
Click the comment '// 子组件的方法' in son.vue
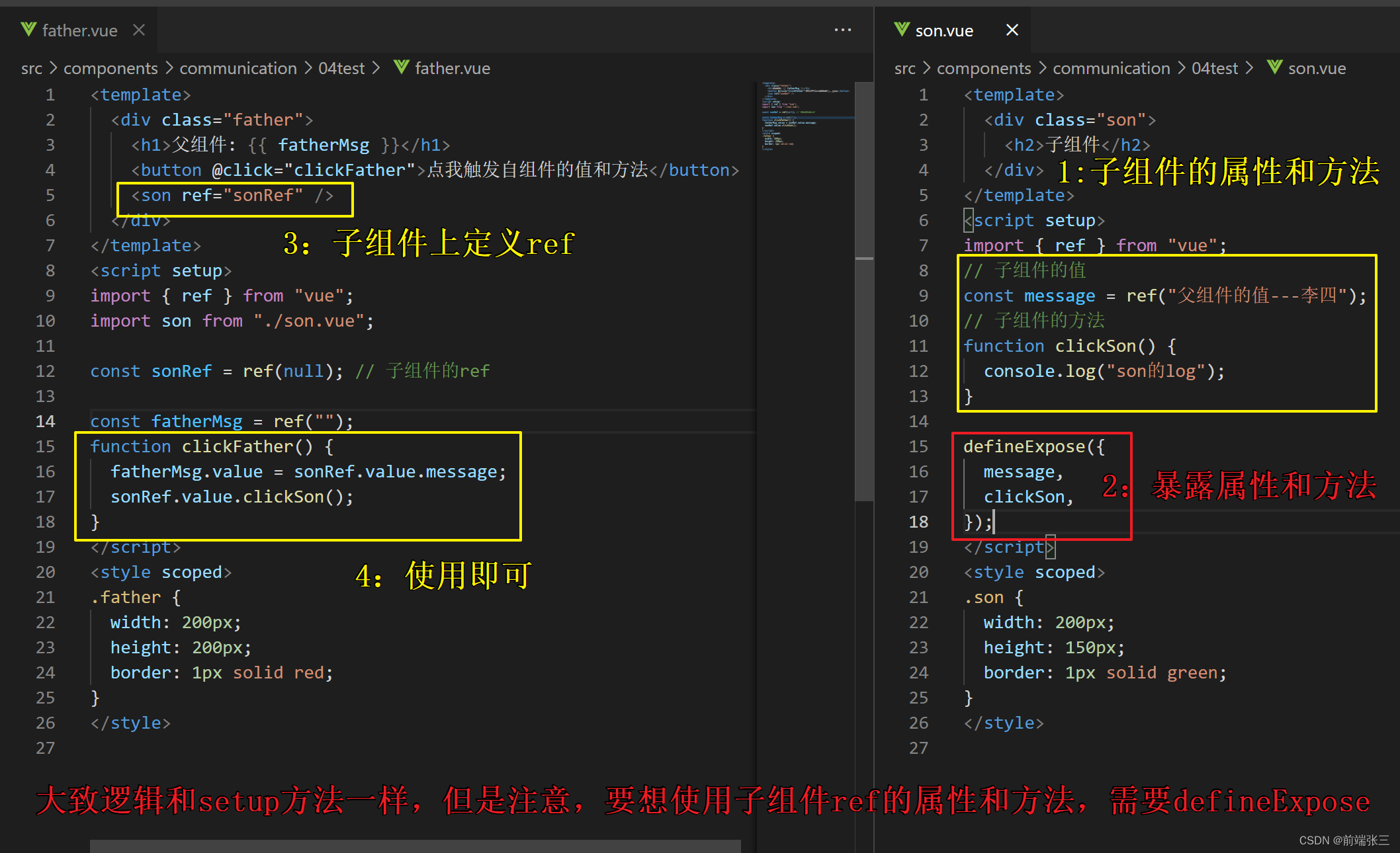click(1034, 321)
